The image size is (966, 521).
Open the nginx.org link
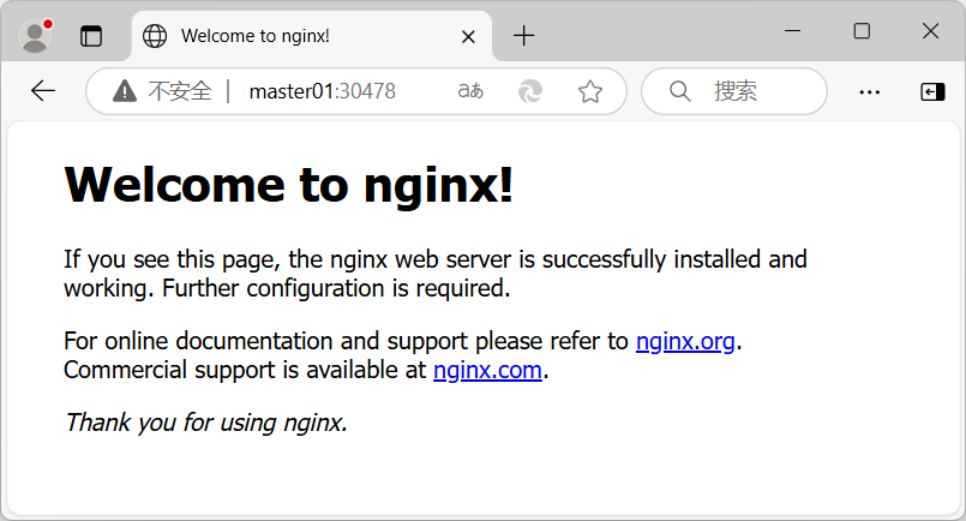[686, 341]
